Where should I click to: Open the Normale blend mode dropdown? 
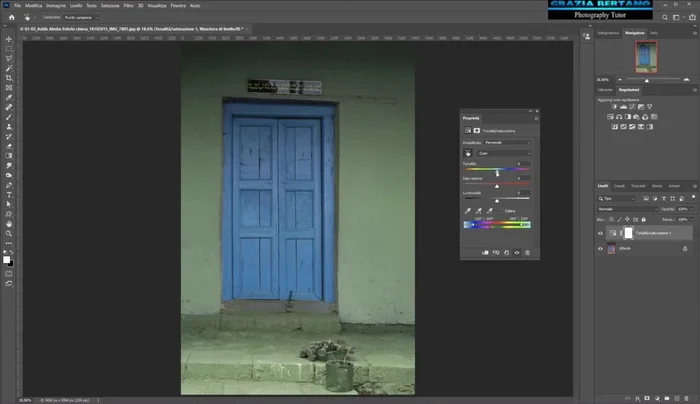(x=627, y=209)
